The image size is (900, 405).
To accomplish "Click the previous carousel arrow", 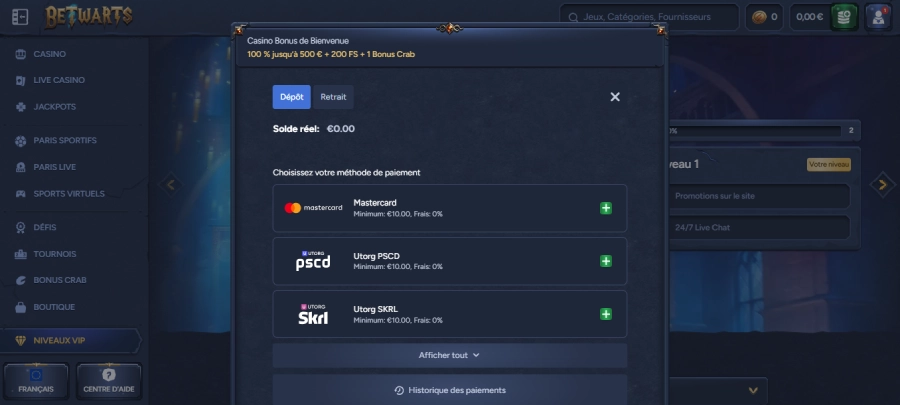I will coord(170,185).
